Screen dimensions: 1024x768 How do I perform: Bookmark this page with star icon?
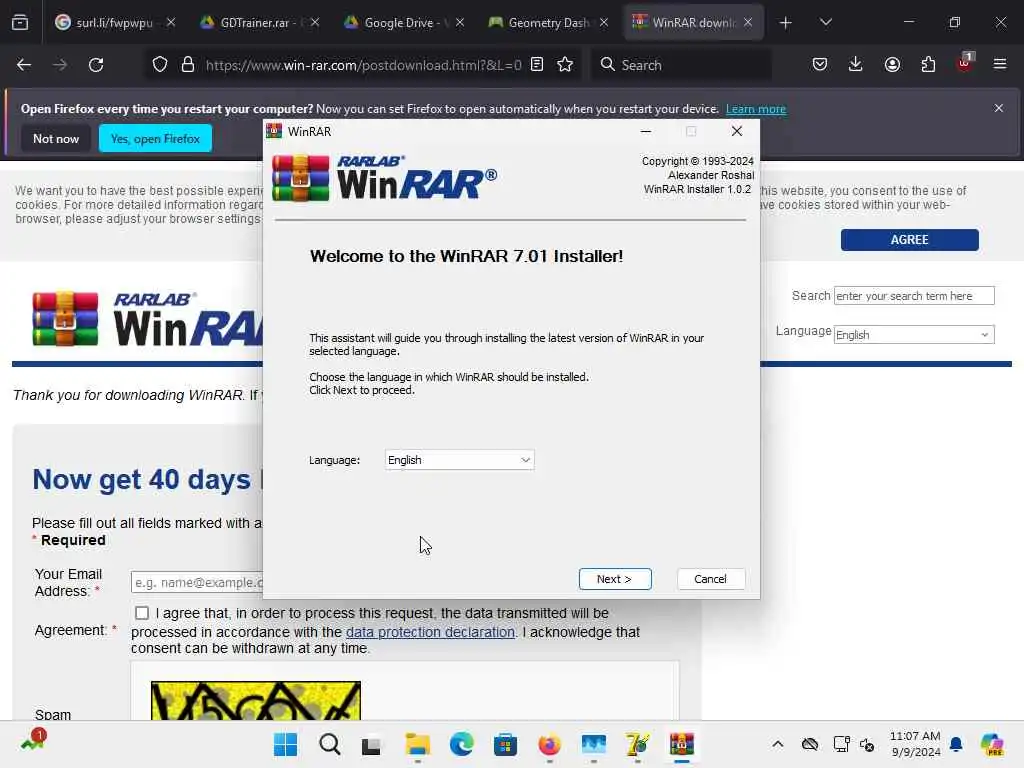click(565, 65)
